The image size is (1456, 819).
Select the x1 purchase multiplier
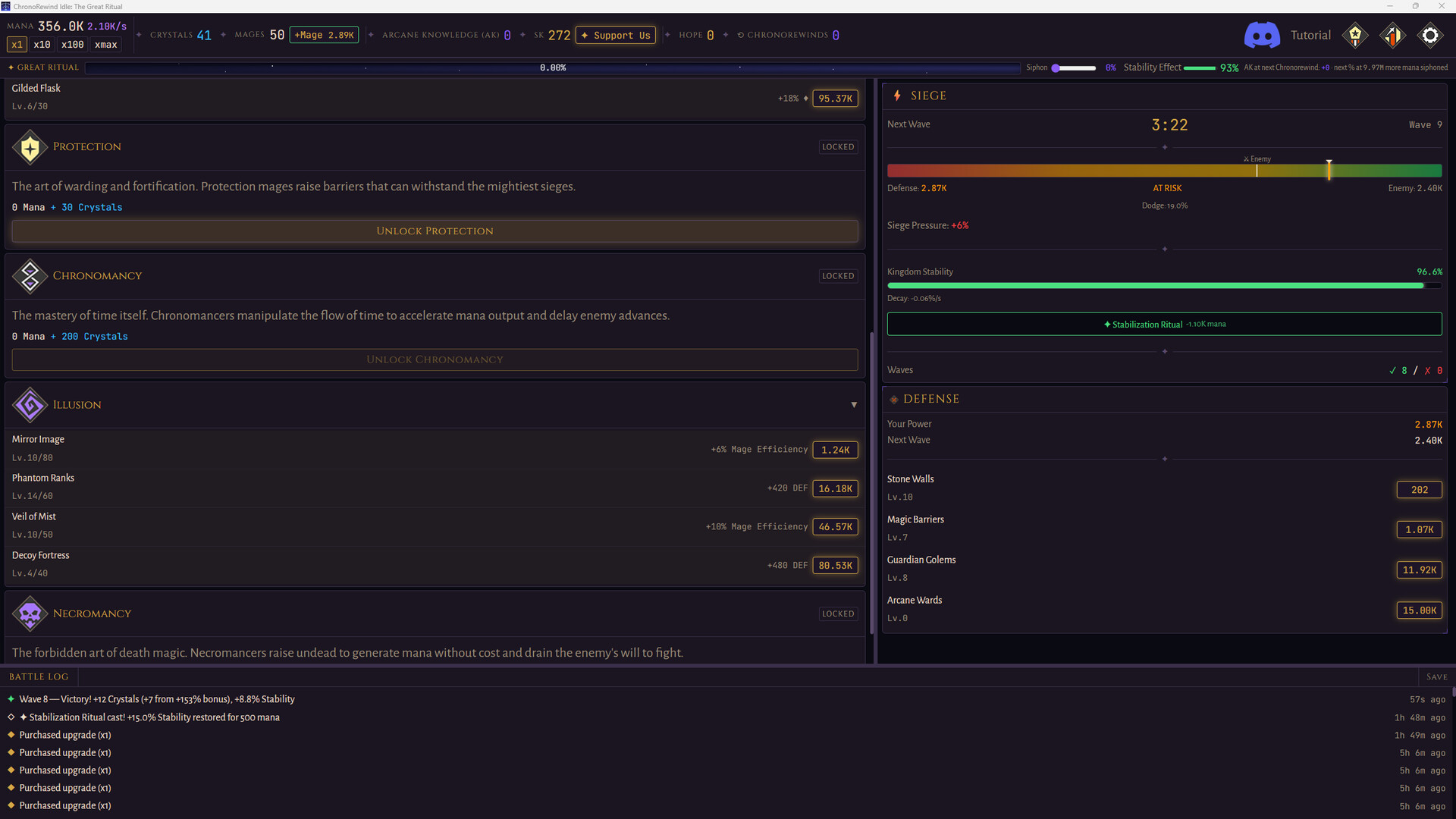click(x=17, y=45)
